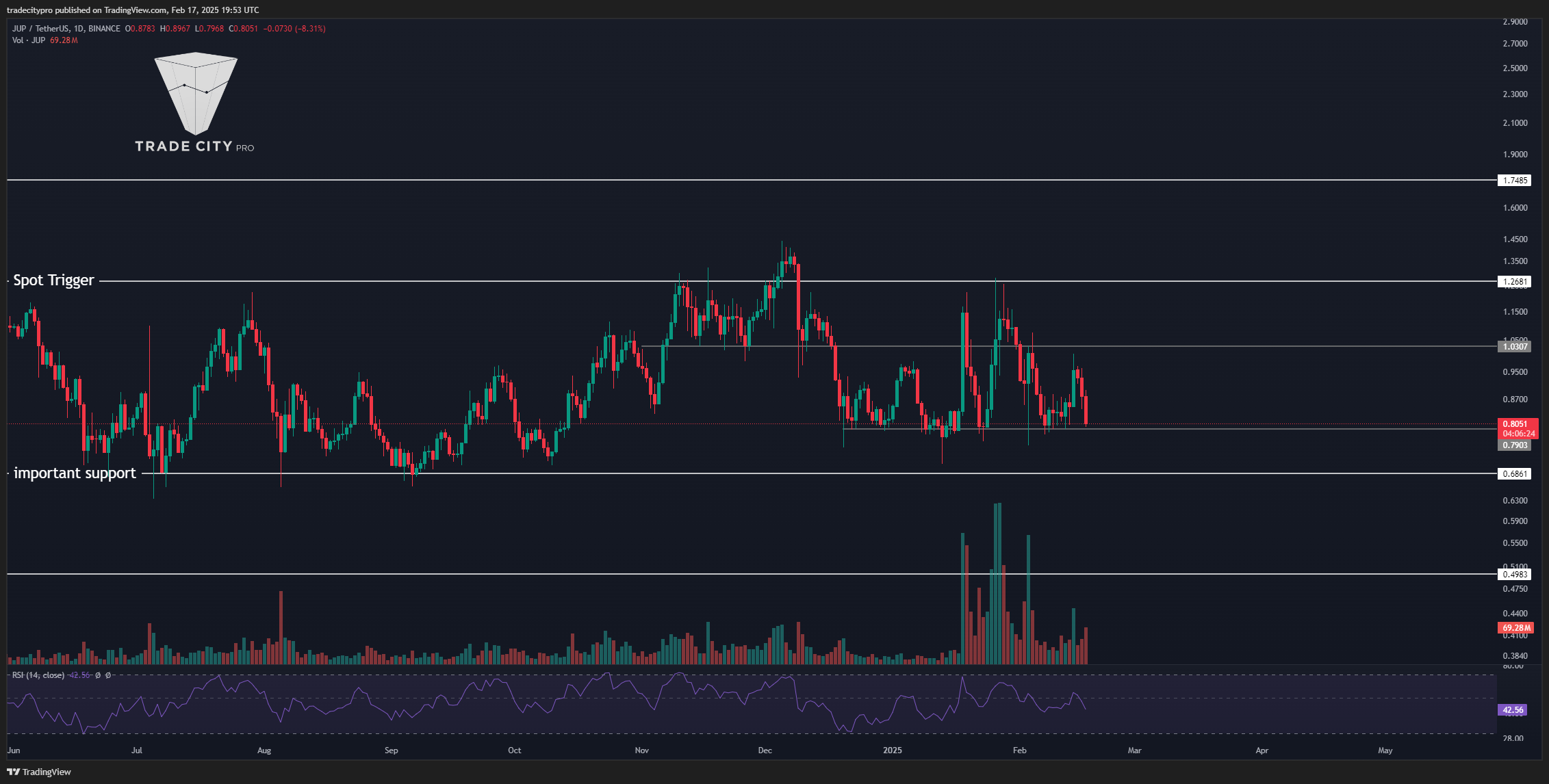The image size is (1549, 784).
Task: Click the candle countdown timer 04:06:24
Action: (x=1518, y=434)
